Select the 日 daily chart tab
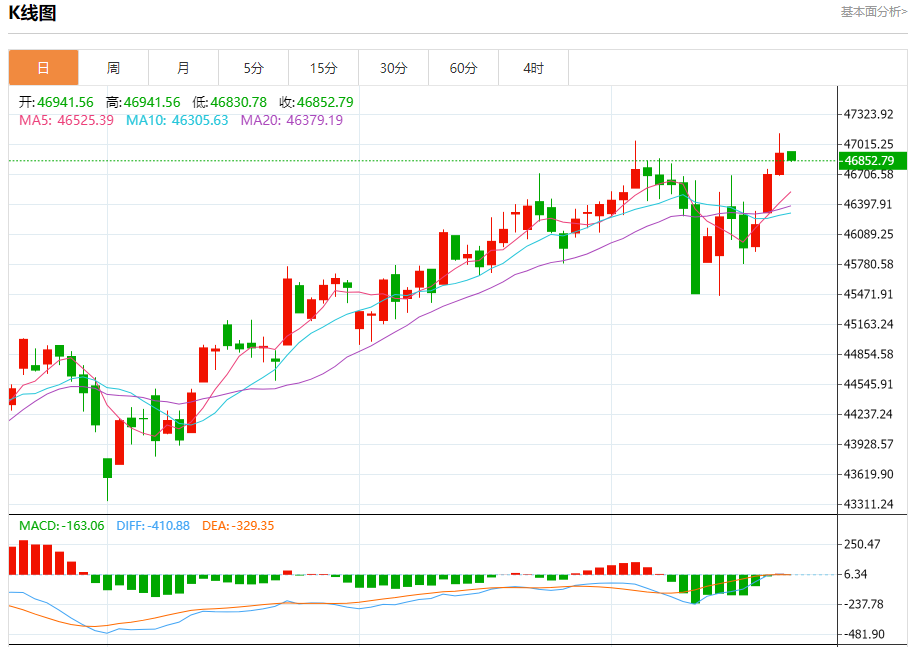 click(x=43, y=68)
